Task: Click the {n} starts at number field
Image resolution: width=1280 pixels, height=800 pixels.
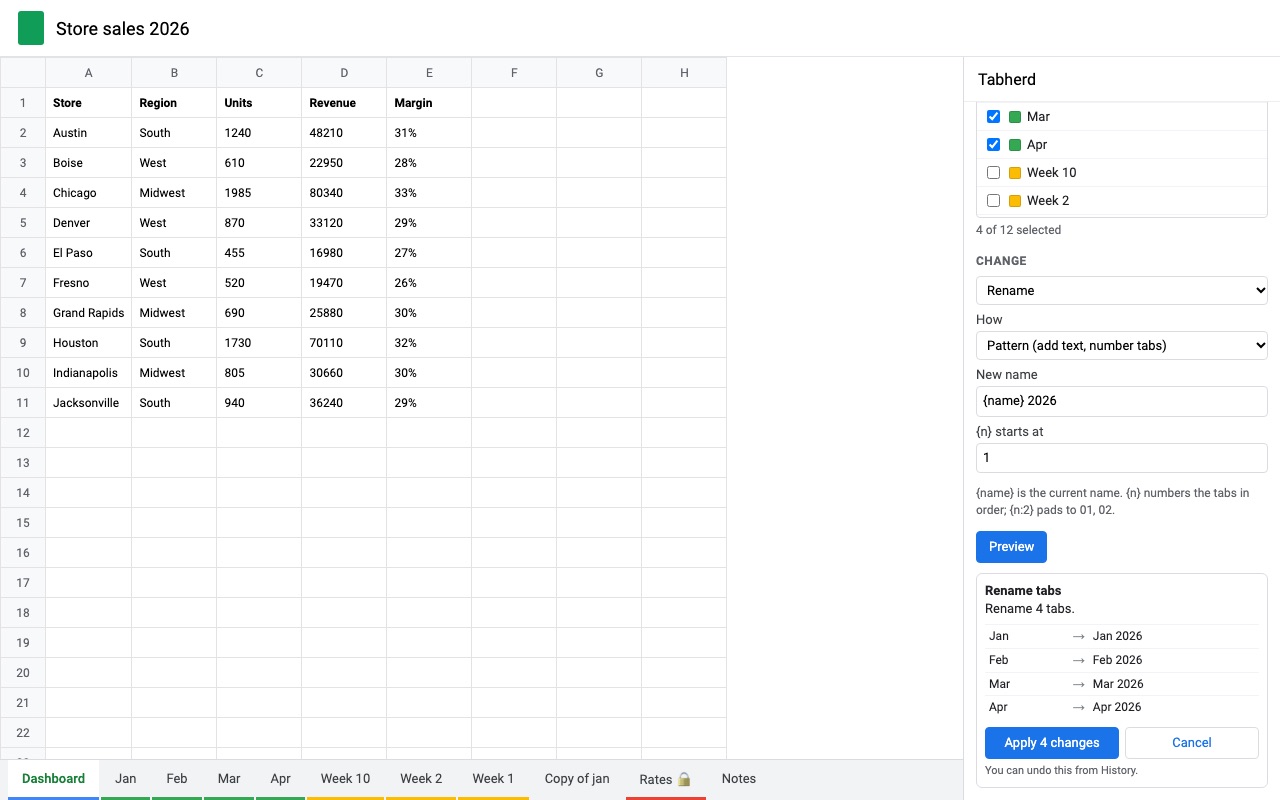Action: pos(1122,458)
